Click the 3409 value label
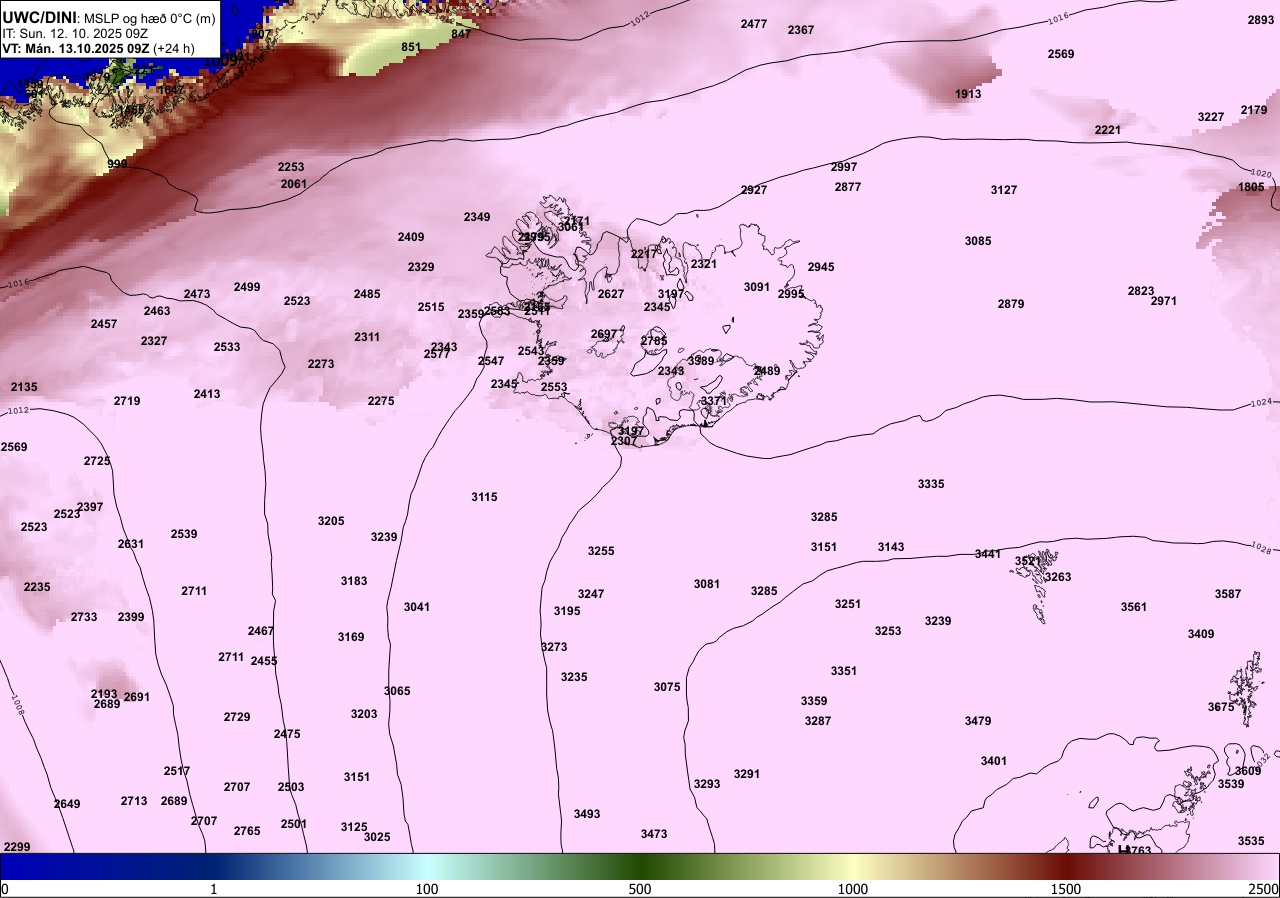The image size is (1280, 898). click(x=1201, y=634)
